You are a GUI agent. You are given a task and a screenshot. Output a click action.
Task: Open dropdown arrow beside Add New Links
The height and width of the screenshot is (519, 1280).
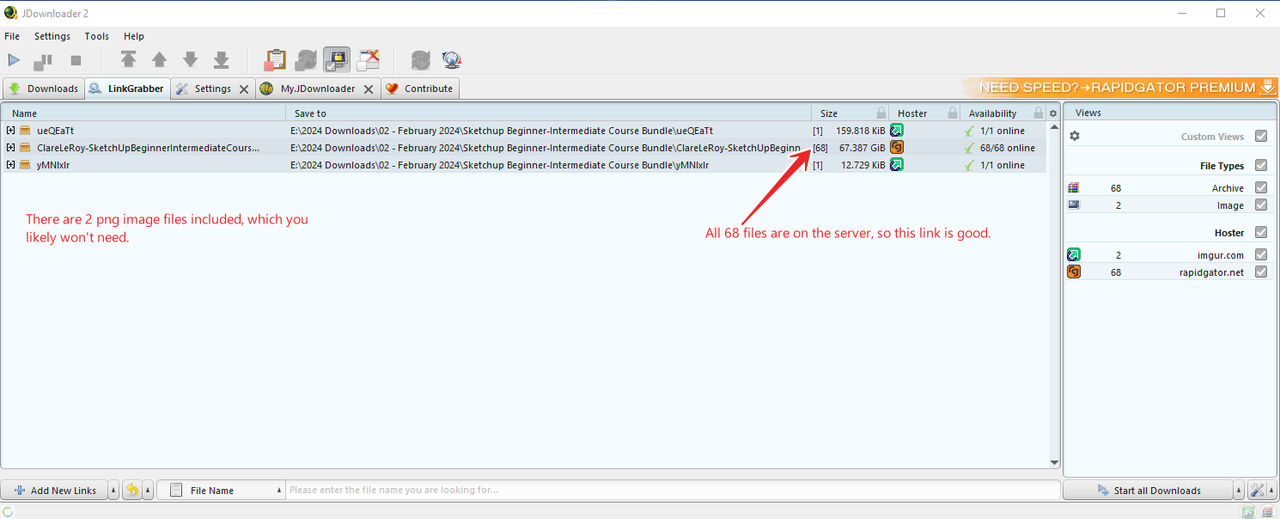[x=113, y=490]
